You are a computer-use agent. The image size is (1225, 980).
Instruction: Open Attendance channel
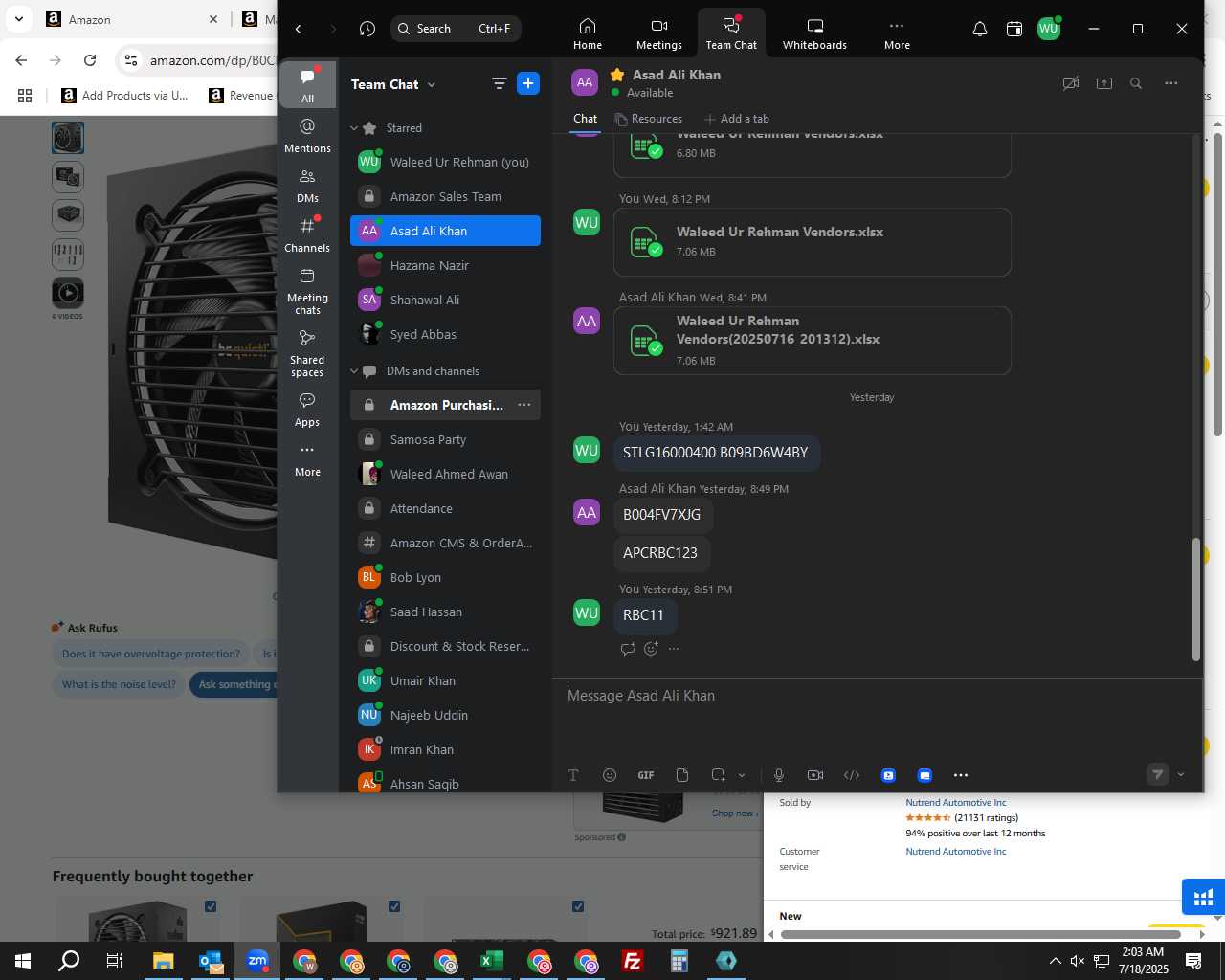point(446,508)
